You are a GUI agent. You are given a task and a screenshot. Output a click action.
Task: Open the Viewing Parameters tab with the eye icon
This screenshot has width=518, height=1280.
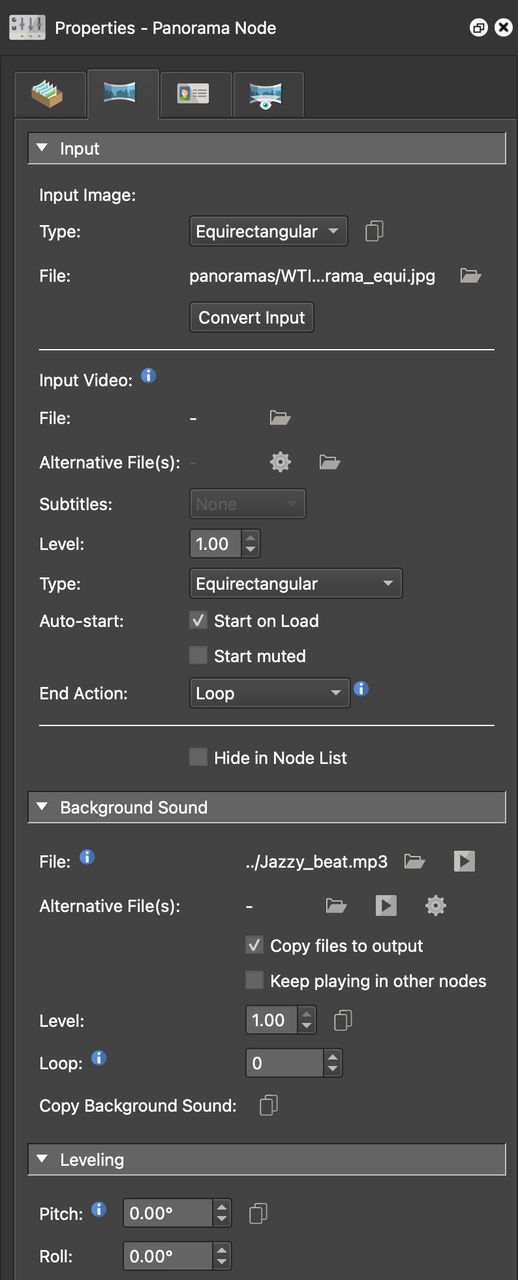tap(268, 94)
